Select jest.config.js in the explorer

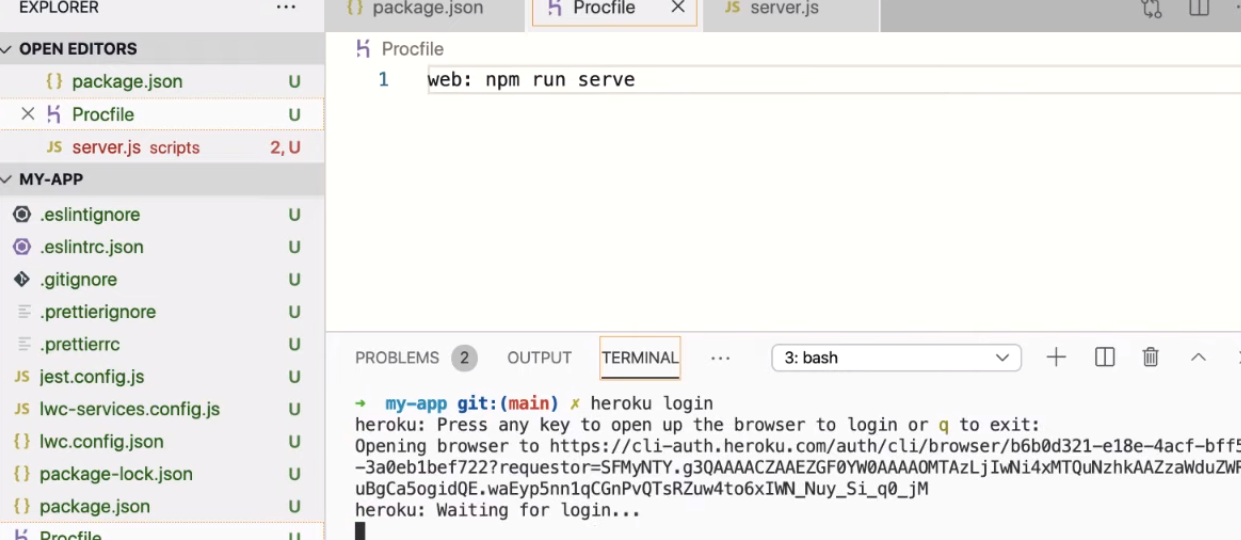pos(91,377)
